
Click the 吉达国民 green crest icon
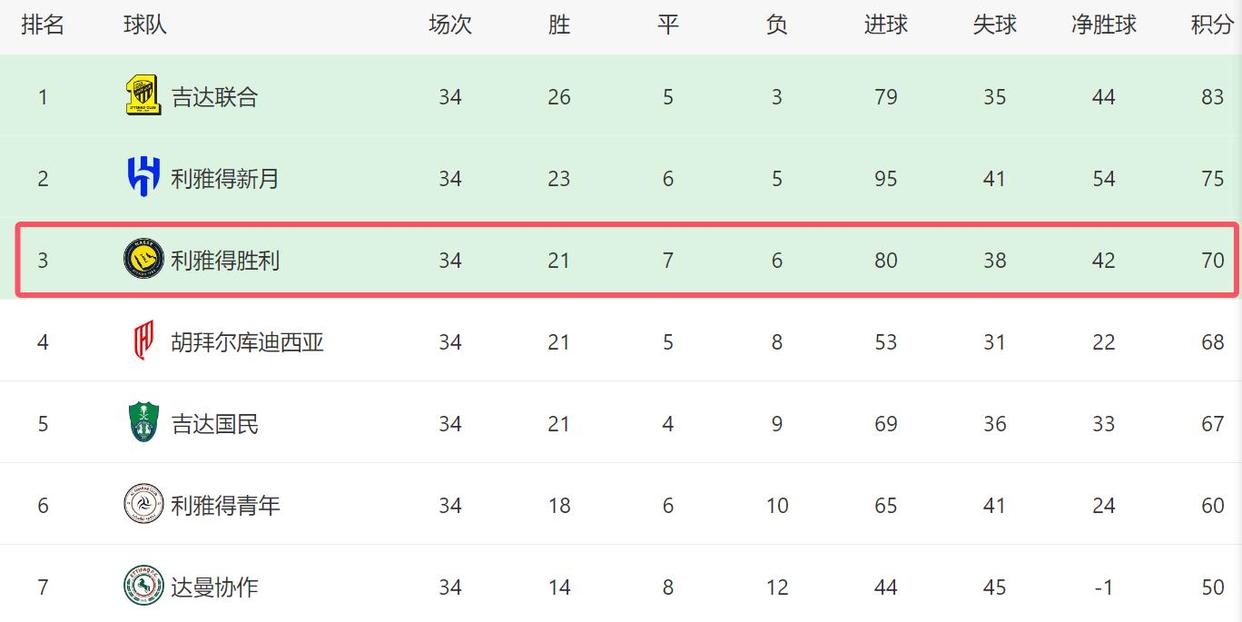[143, 423]
